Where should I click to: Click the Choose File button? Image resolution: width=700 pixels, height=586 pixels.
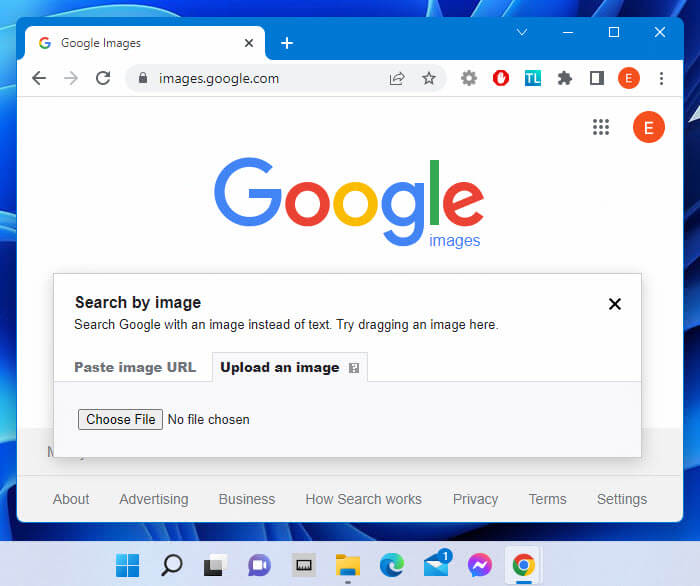pyautogui.click(x=121, y=420)
